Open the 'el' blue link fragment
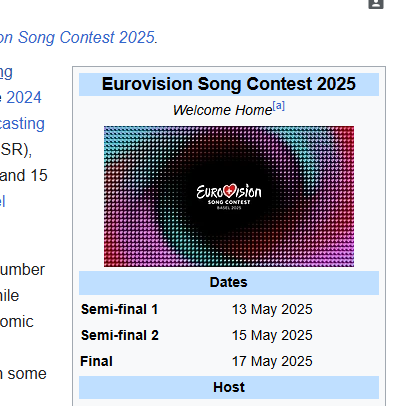The image size is (403, 406). 3,201
